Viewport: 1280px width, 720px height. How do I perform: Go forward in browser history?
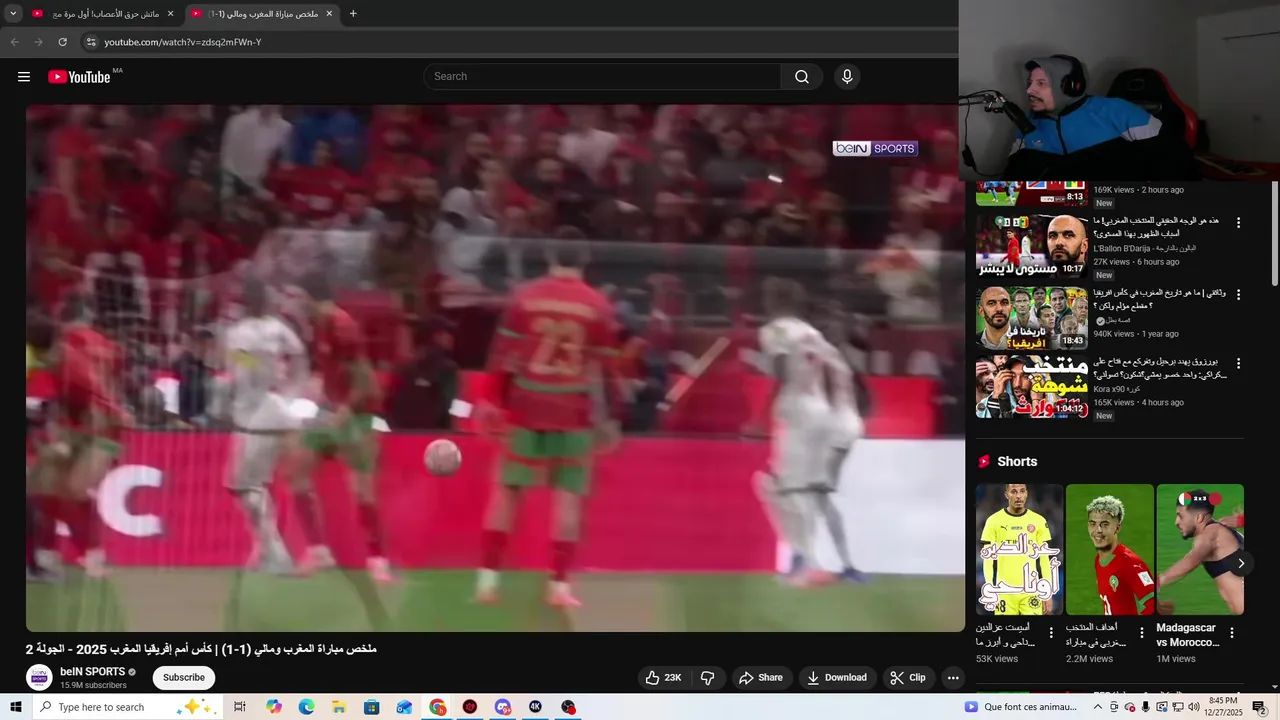38,42
